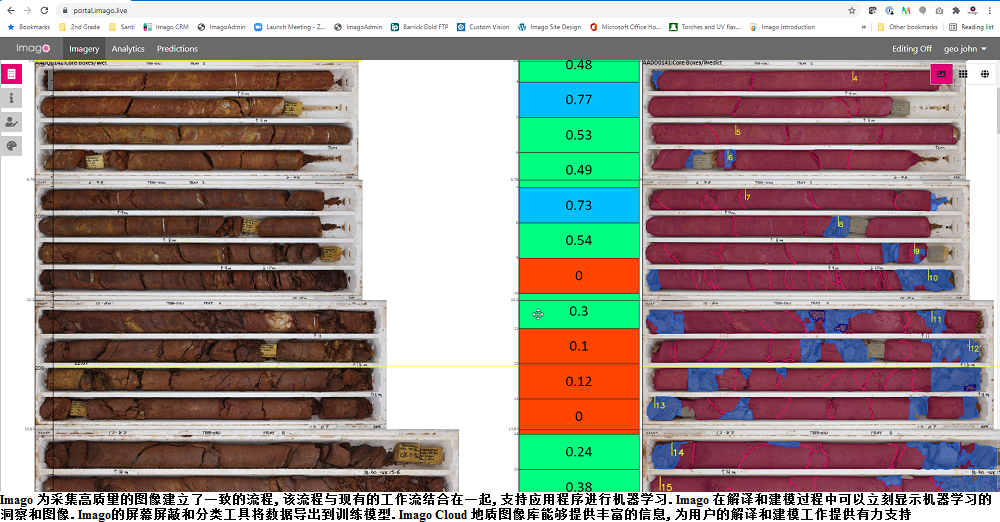The height and width of the screenshot is (522, 1000).
Task: Open the geo john user dropdown
Action: pos(965,48)
